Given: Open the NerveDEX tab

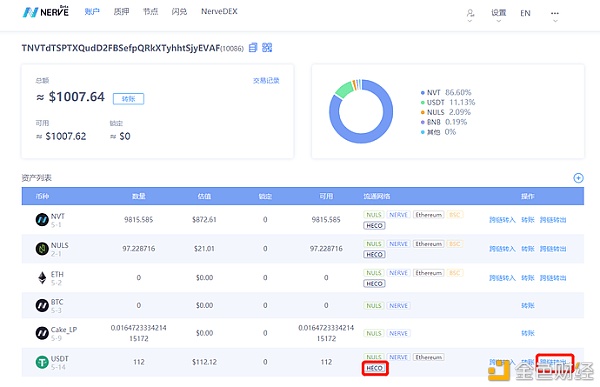Looking at the screenshot, I should pyautogui.click(x=219, y=11).
